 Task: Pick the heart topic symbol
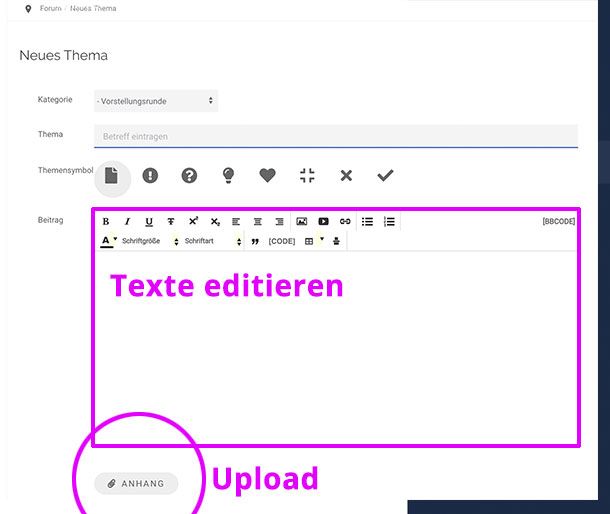click(x=267, y=176)
